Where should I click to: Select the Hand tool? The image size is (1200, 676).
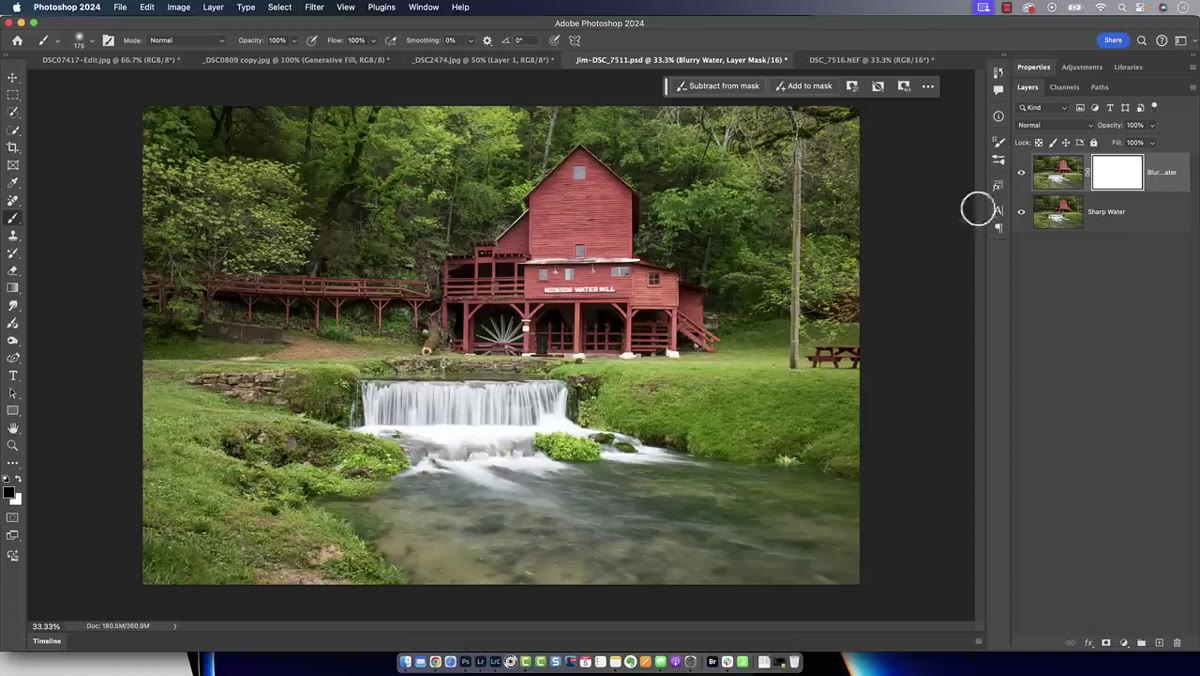click(13, 428)
